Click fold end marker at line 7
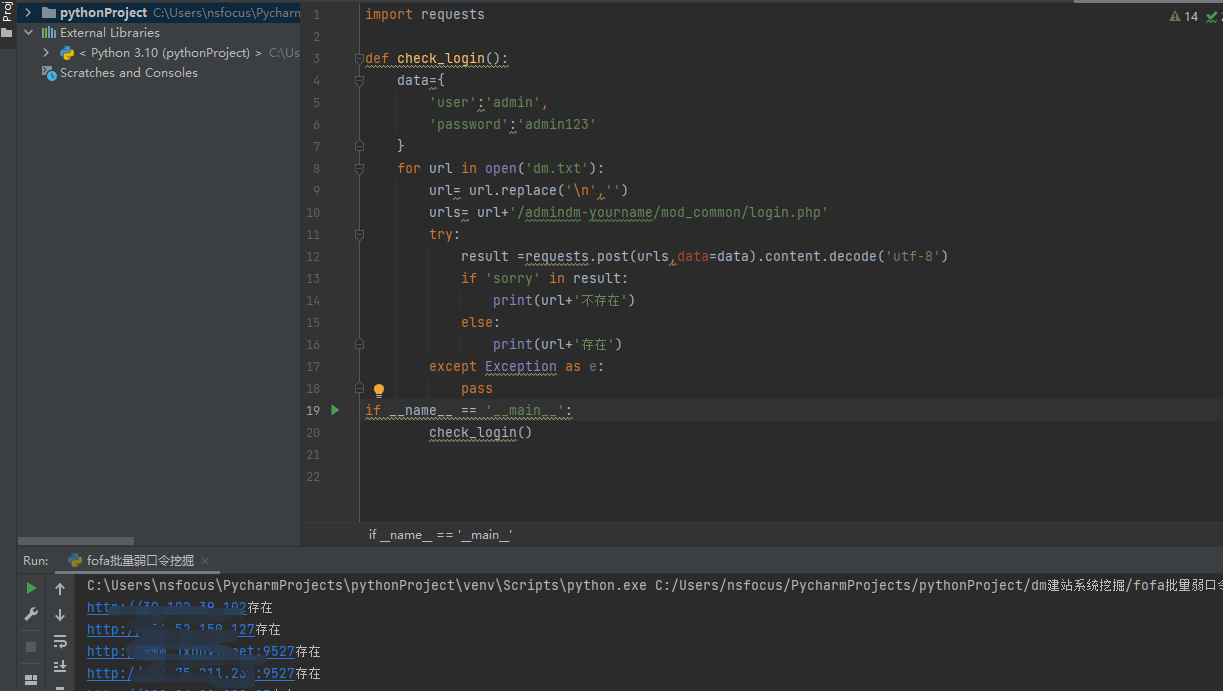1223x691 pixels. click(x=359, y=147)
